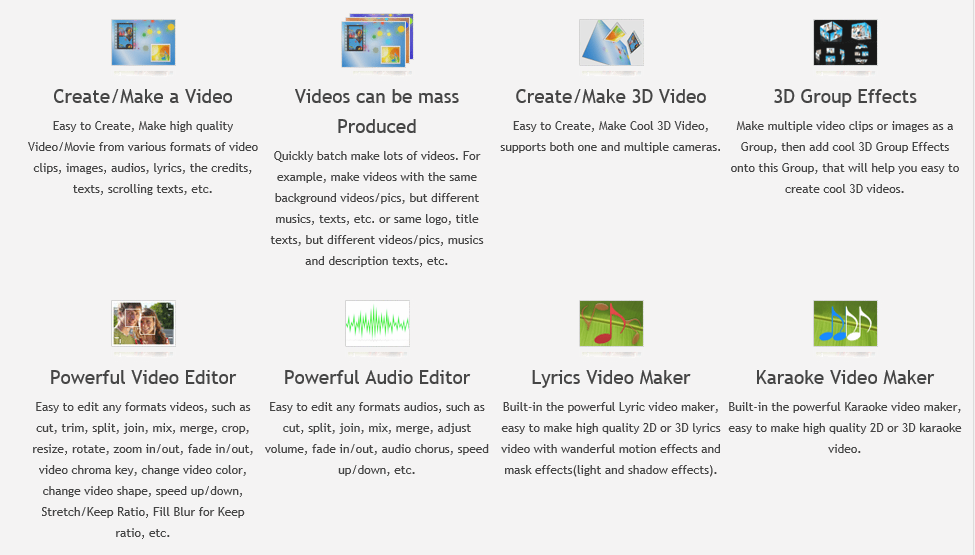The width and height of the screenshot is (975, 555).
Task: Click text 'create cool 3D videos.'
Action: tap(844, 189)
